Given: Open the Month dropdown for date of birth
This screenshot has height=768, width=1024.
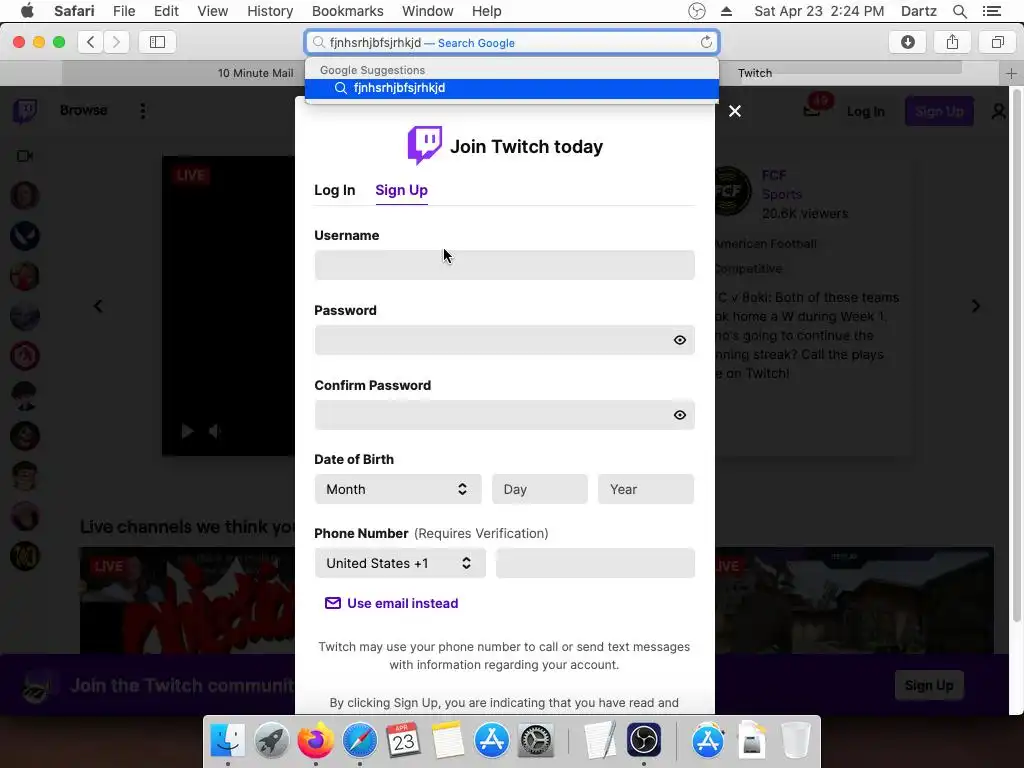Looking at the screenshot, I should click(x=398, y=489).
